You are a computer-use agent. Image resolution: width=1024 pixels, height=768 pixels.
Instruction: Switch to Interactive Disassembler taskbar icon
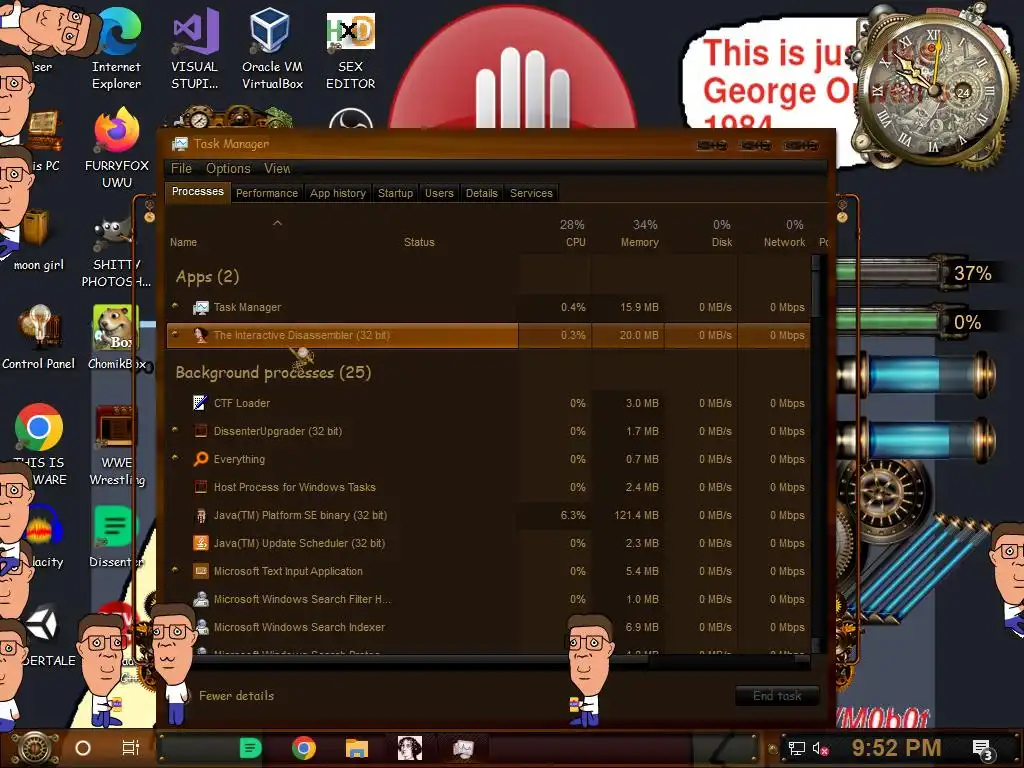409,748
